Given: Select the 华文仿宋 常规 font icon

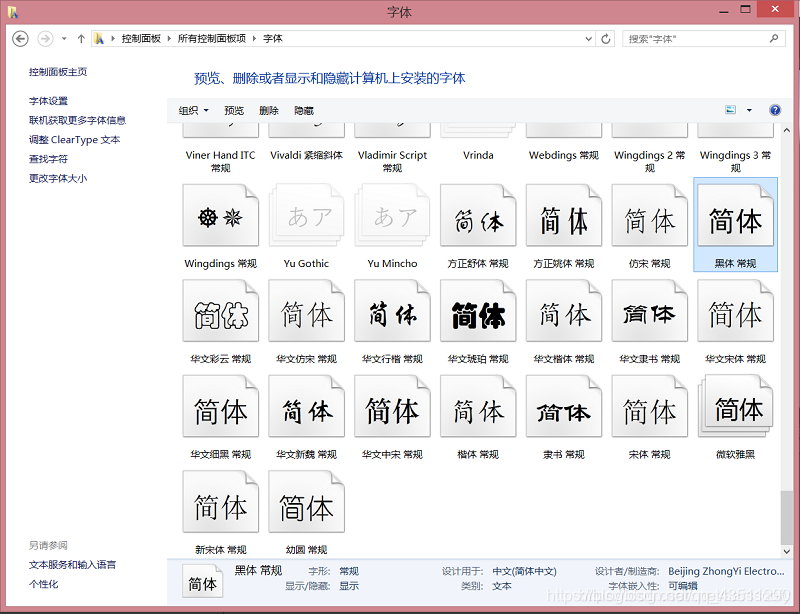Looking at the screenshot, I should [x=306, y=311].
